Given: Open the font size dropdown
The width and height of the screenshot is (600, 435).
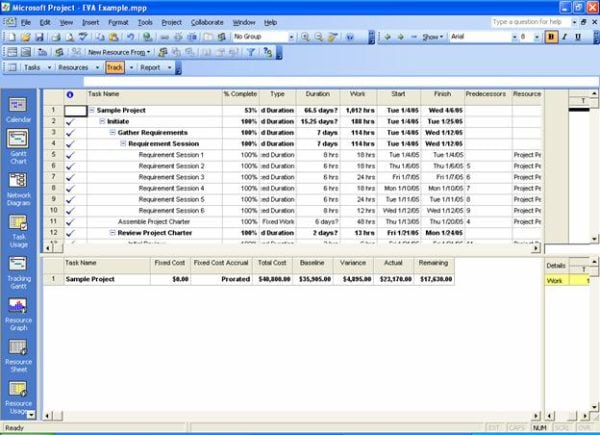Looking at the screenshot, I should (x=537, y=37).
